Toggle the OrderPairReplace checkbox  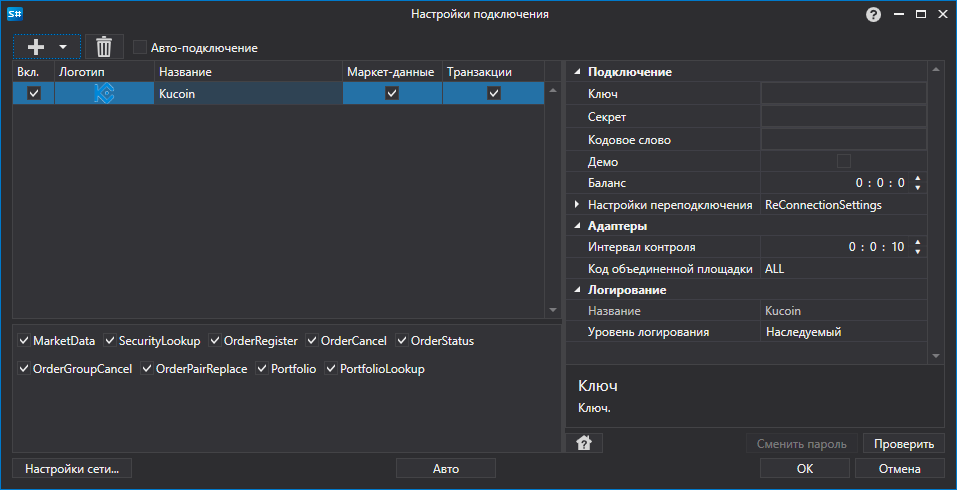147,369
